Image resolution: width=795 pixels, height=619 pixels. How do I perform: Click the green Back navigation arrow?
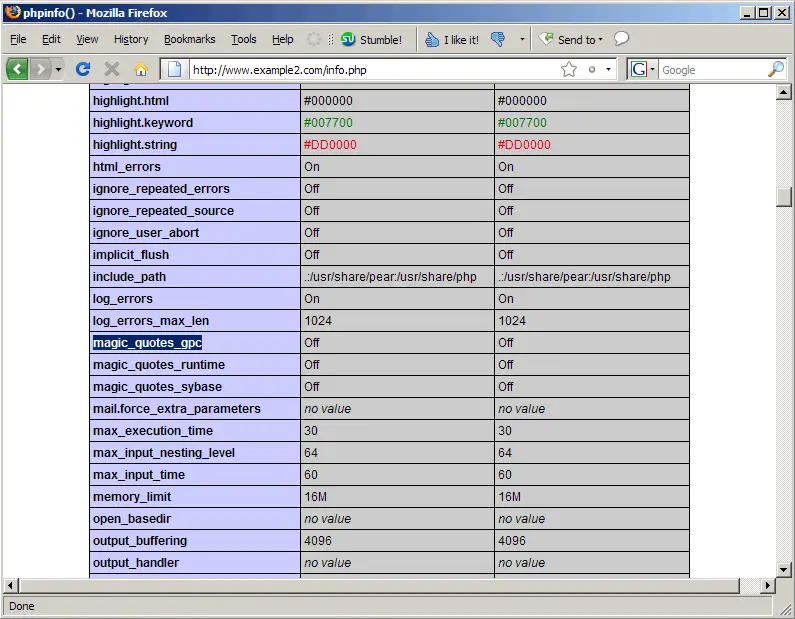coord(18,69)
